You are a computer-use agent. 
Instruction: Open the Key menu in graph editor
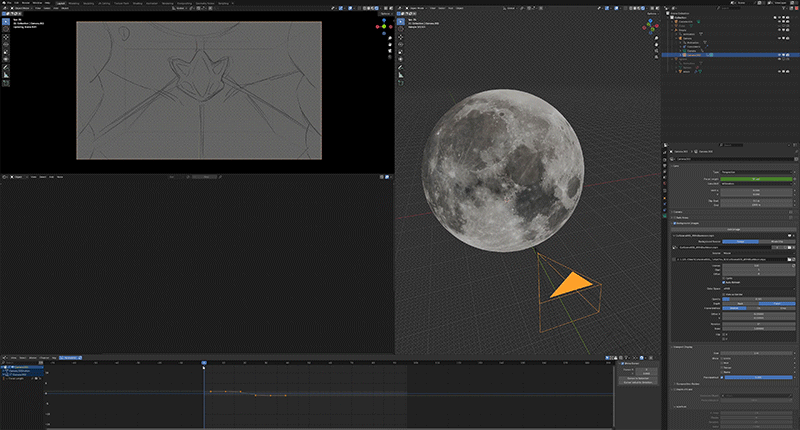click(x=54, y=358)
